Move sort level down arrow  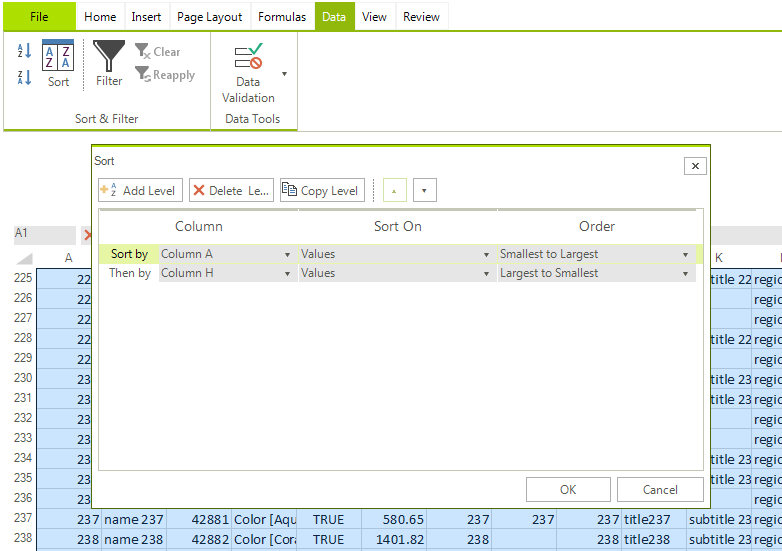tap(424, 190)
